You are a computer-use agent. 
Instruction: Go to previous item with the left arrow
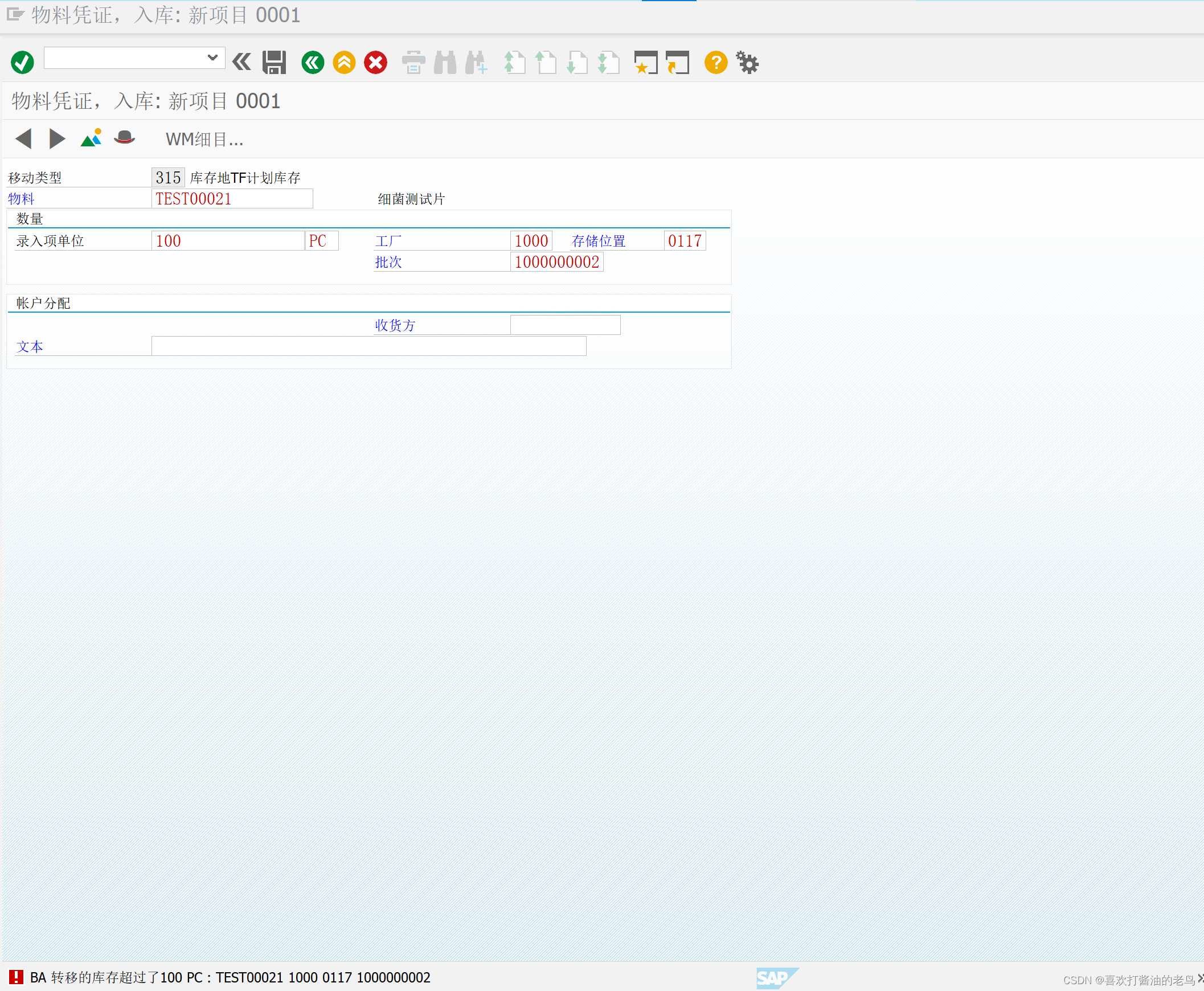pos(24,139)
